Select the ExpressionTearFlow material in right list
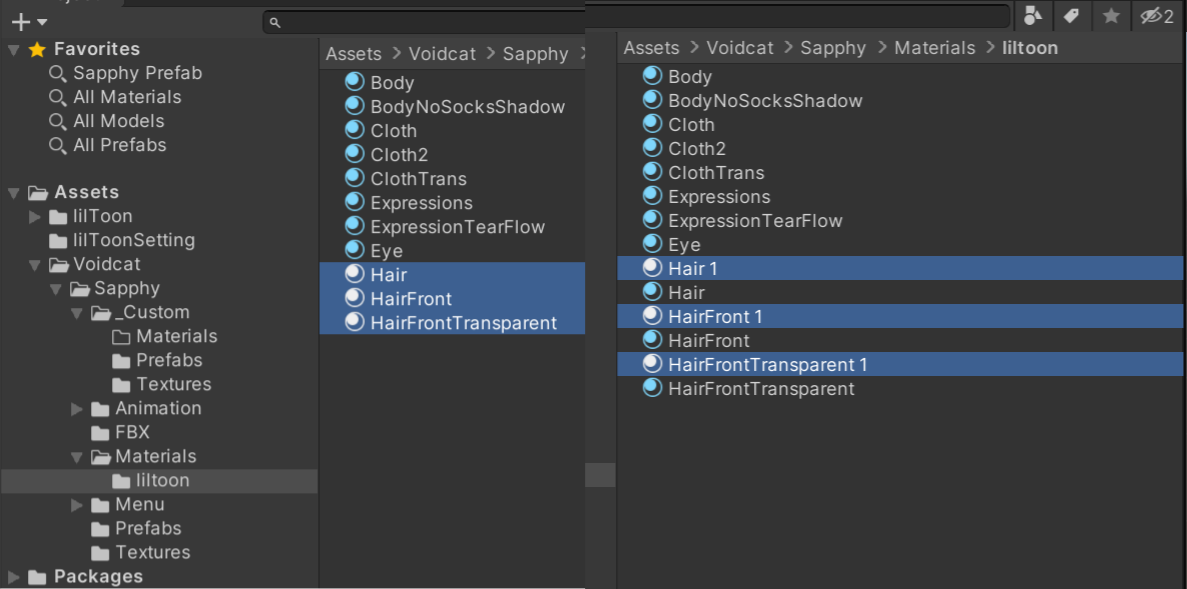Screen dimensions: 1187x589 (x=755, y=221)
